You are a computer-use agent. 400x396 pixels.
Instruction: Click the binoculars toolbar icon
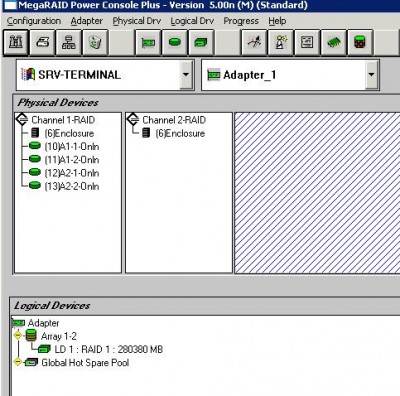(16, 42)
